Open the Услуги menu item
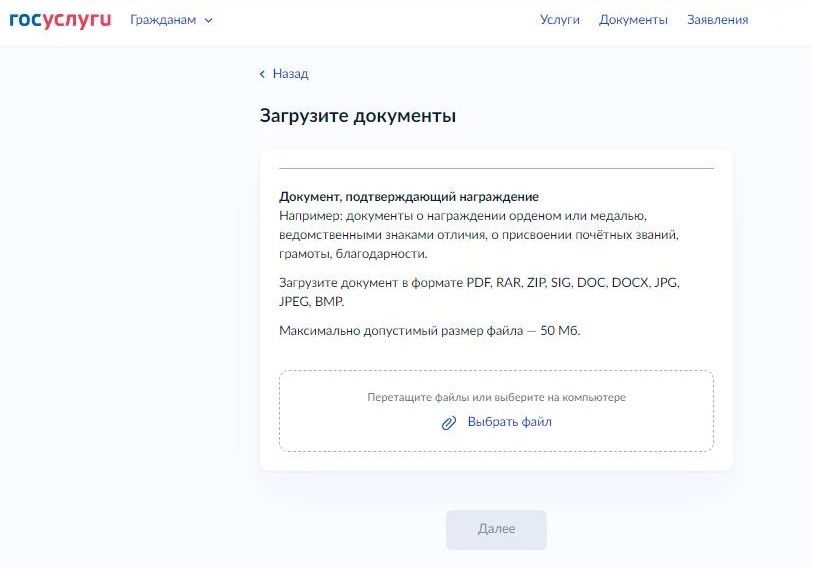Image resolution: width=814 pixels, height=568 pixels. [560, 20]
